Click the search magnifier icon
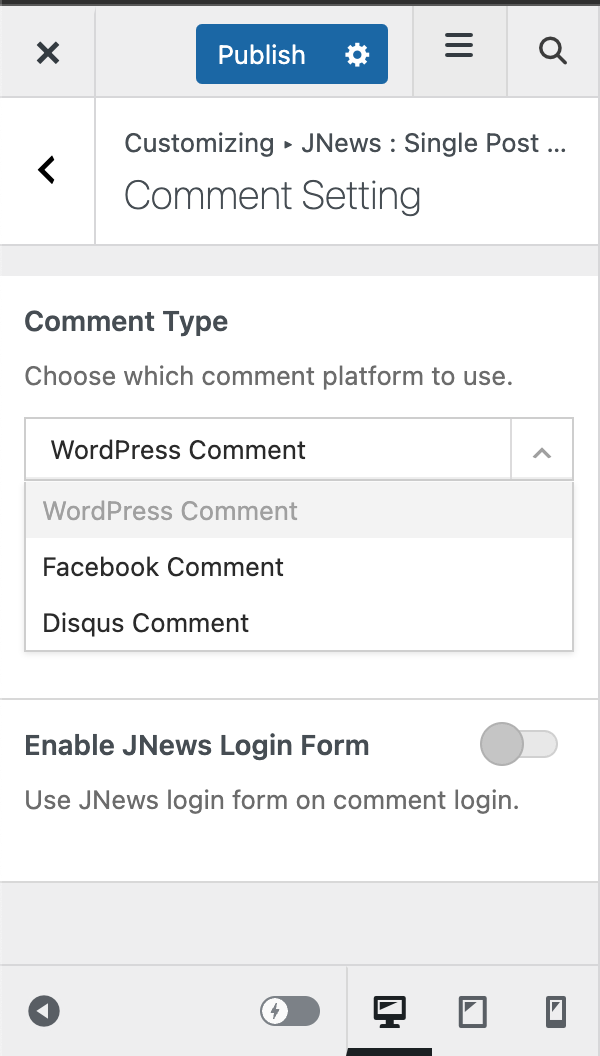Viewport: 600px width, 1056px height. coord(553,50)
